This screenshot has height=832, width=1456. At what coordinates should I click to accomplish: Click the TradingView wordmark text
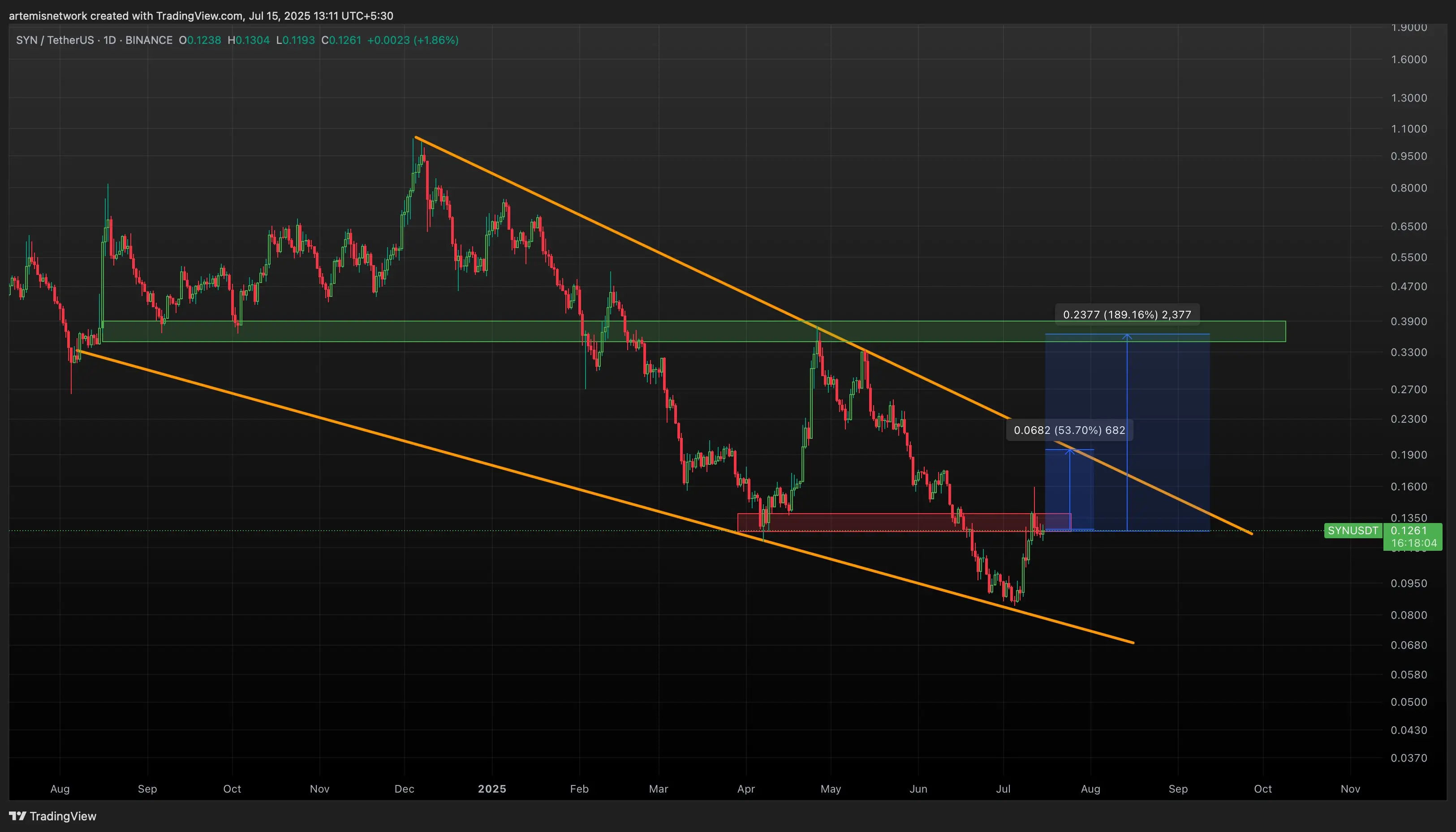coord(63,816)
